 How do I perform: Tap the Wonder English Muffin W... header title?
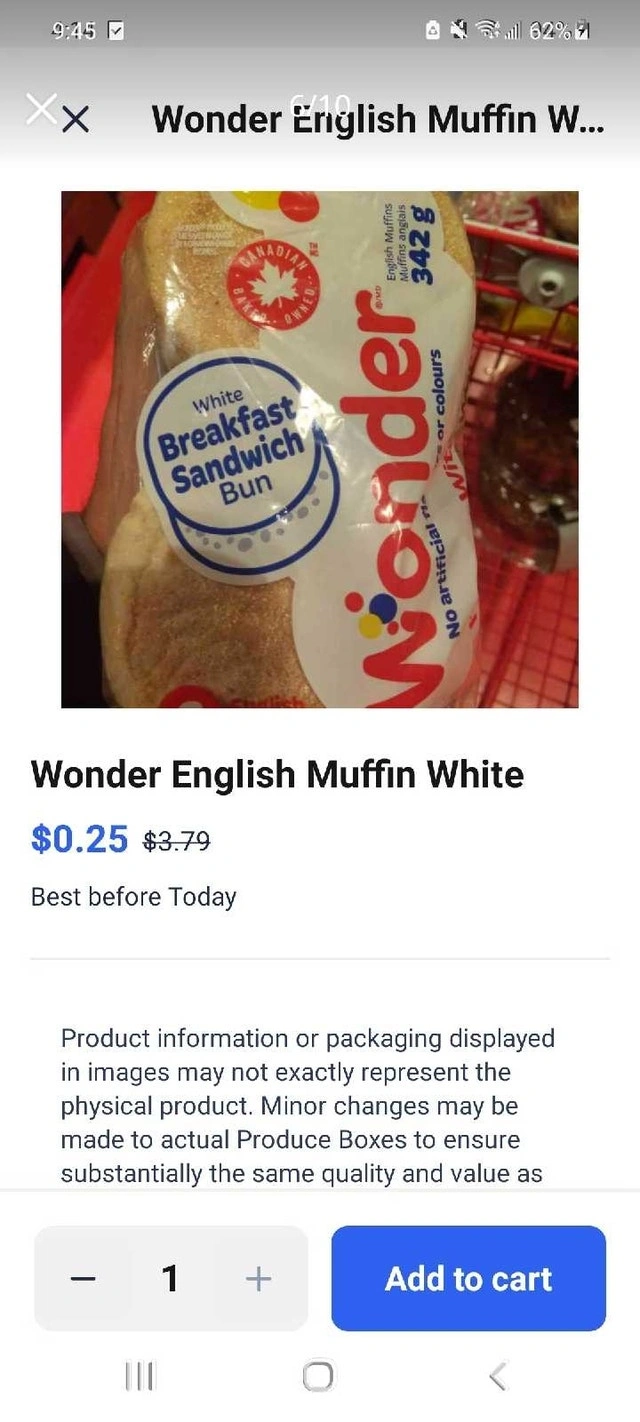point(378,120)
